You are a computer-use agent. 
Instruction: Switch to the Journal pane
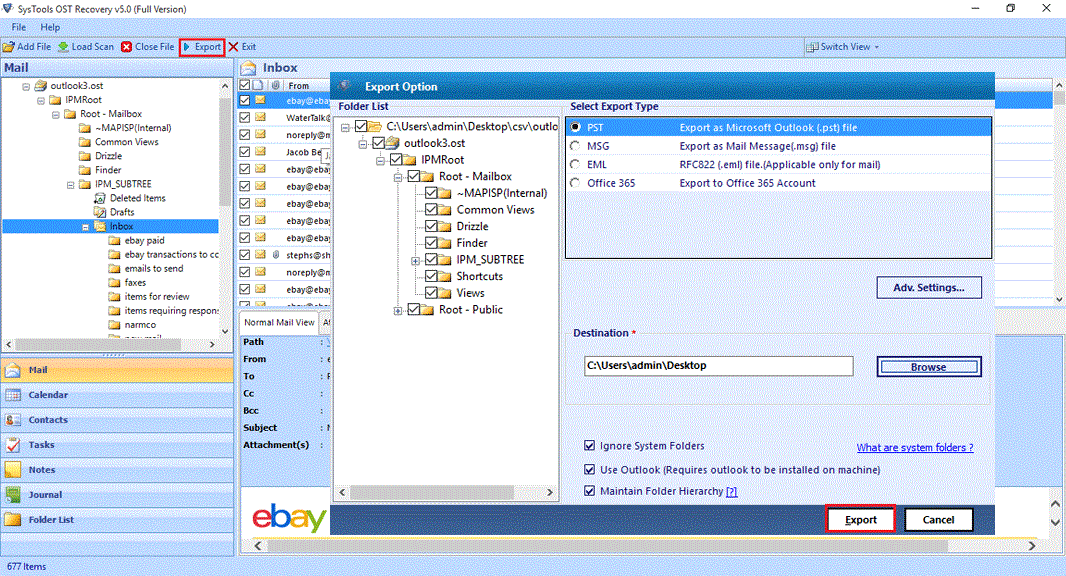pos(117,495)
